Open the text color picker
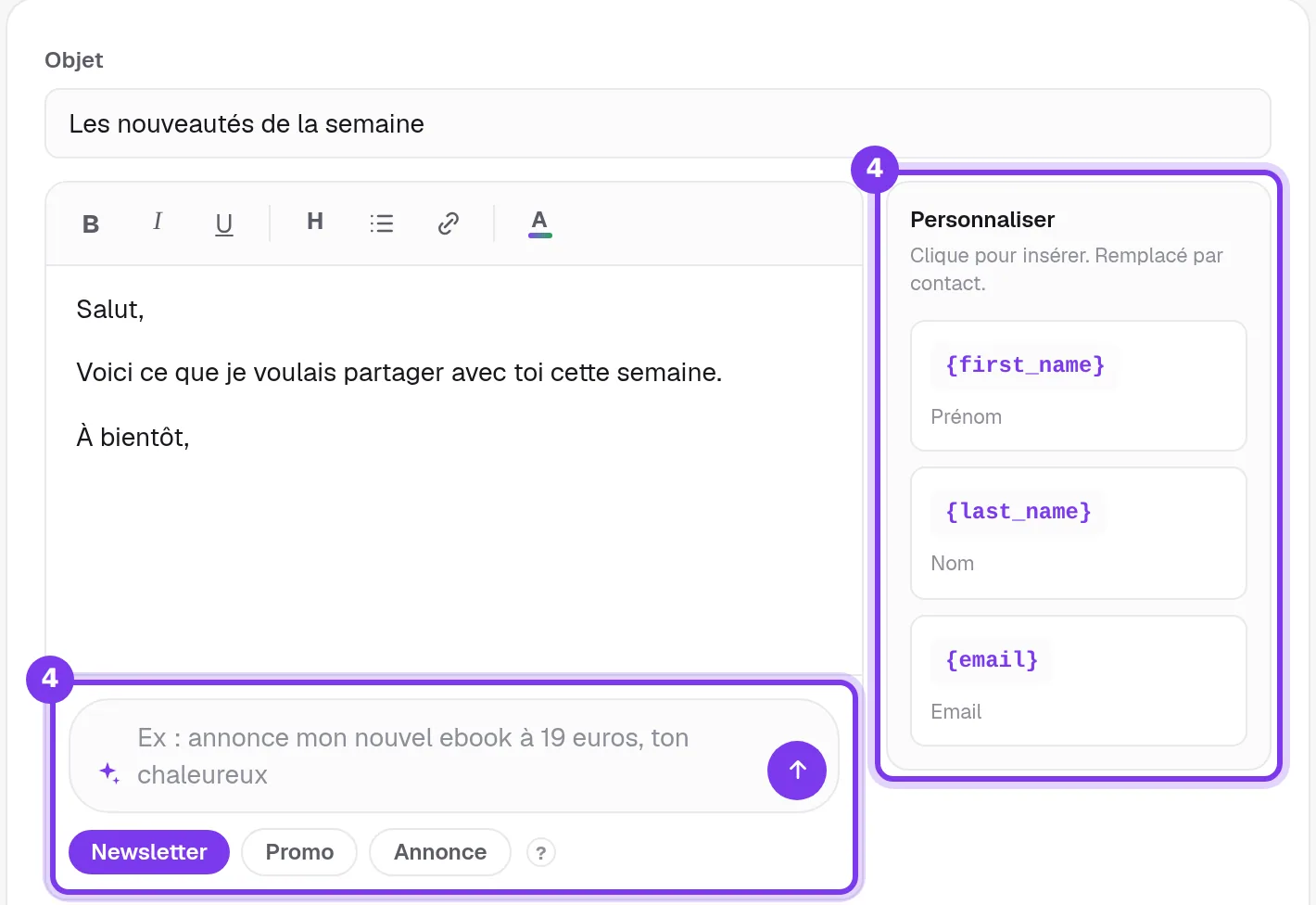This screenshot has height=905, width=1316. click(539, 223)
